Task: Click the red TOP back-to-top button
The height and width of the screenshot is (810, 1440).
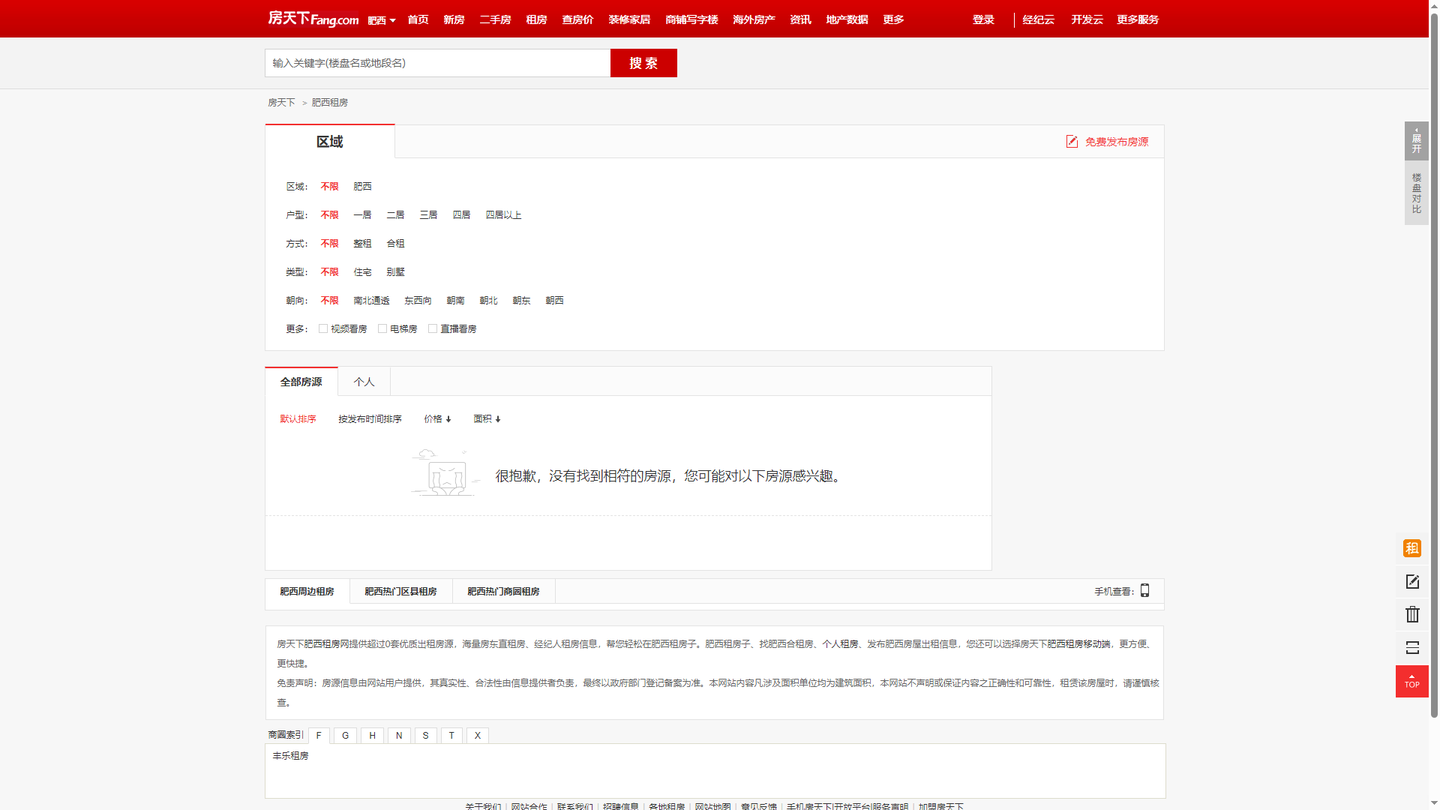Action: 1412,681
